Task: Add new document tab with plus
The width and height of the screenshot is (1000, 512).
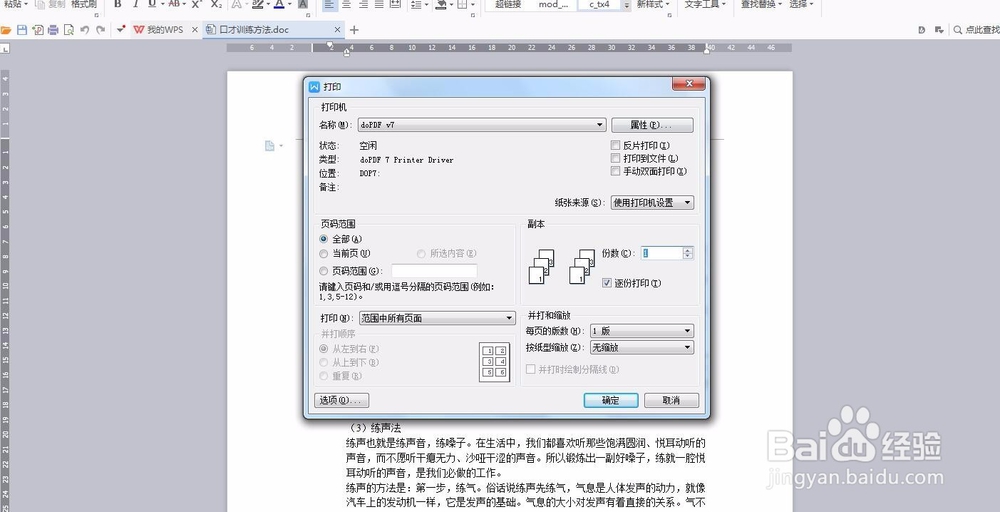Action: click(355, 30)
